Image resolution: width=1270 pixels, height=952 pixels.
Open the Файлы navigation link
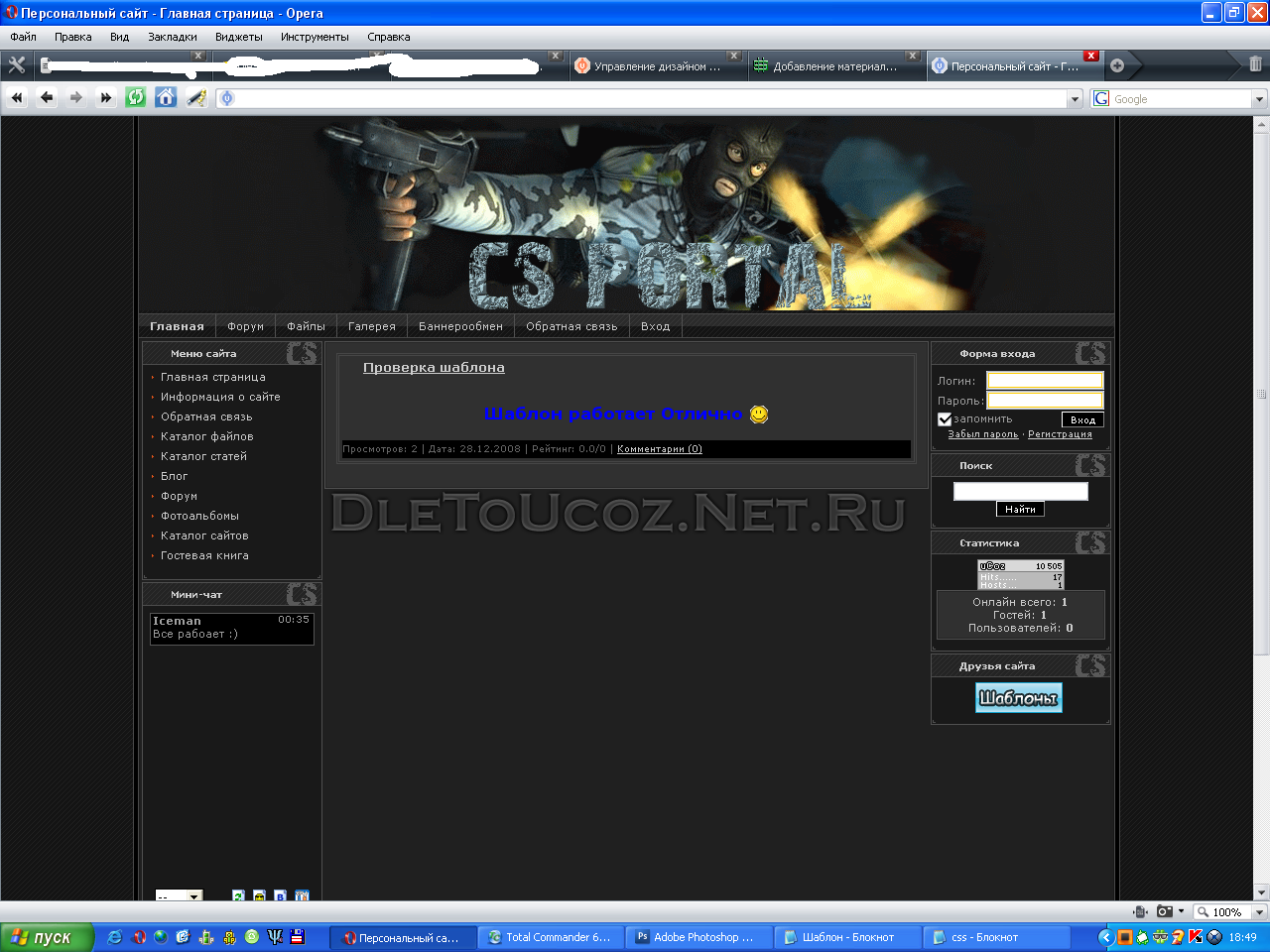tap(306, 326)
